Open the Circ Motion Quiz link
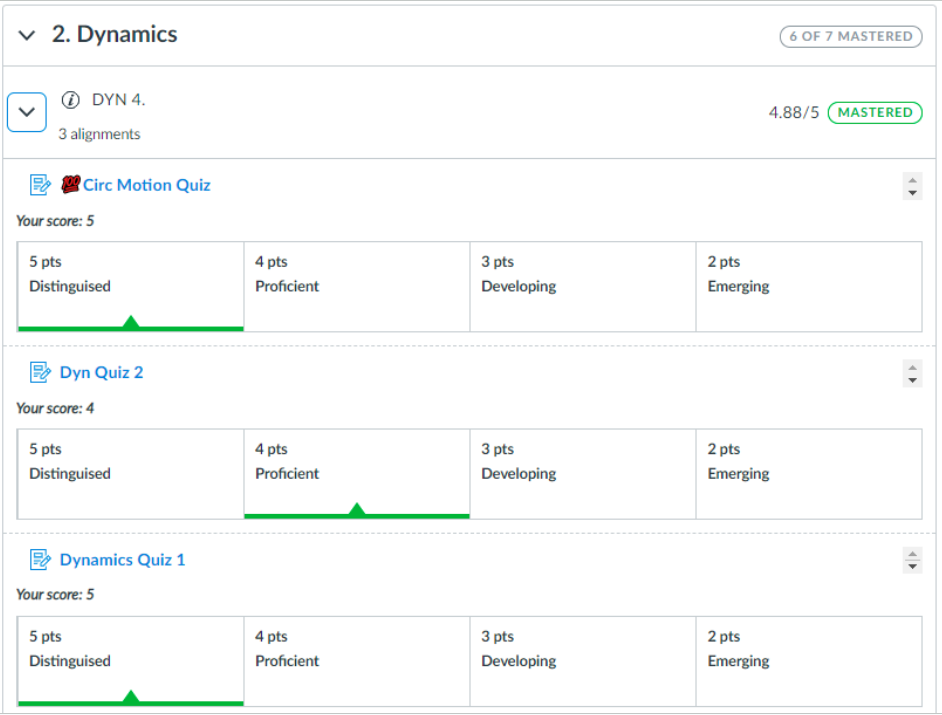The image size is (942, 715). [146, 185]
